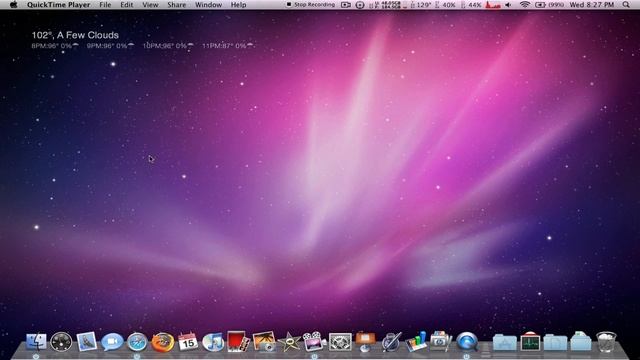Click the Wed 8:27 PM clock
Image resolution: width=640 pixels, height=360 pixels.
(x=592, y=5)
